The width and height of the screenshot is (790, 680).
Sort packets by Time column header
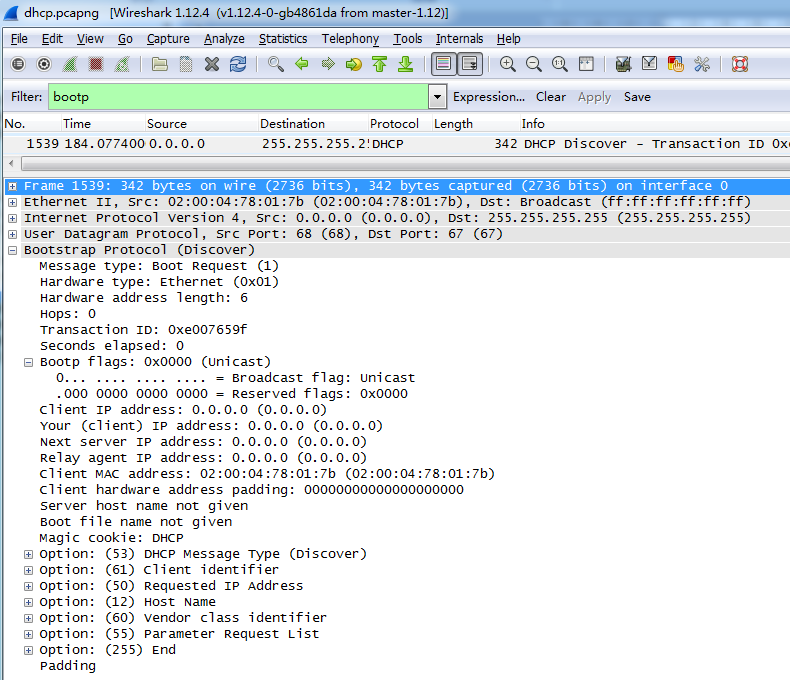pos(102,123)
